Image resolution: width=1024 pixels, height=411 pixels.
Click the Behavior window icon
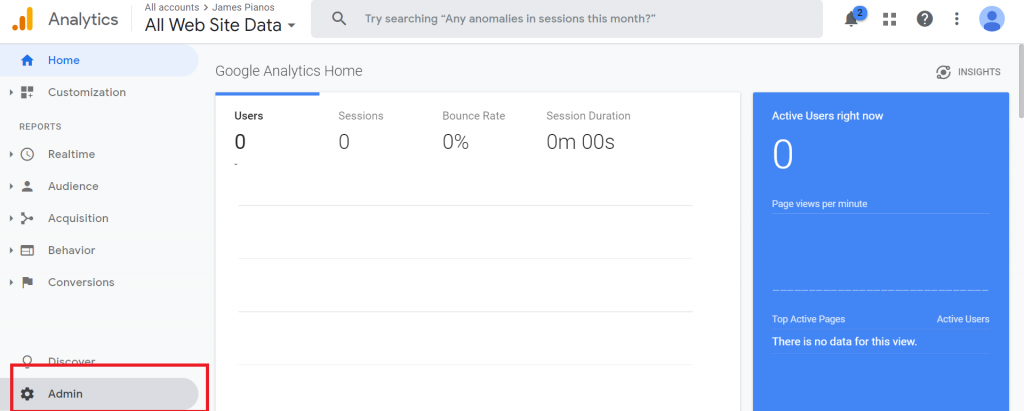pos(27,250)
